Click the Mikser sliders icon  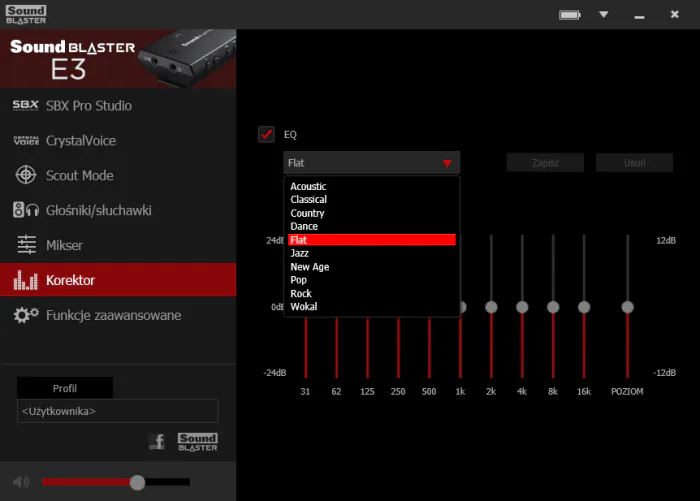(26, 245)
